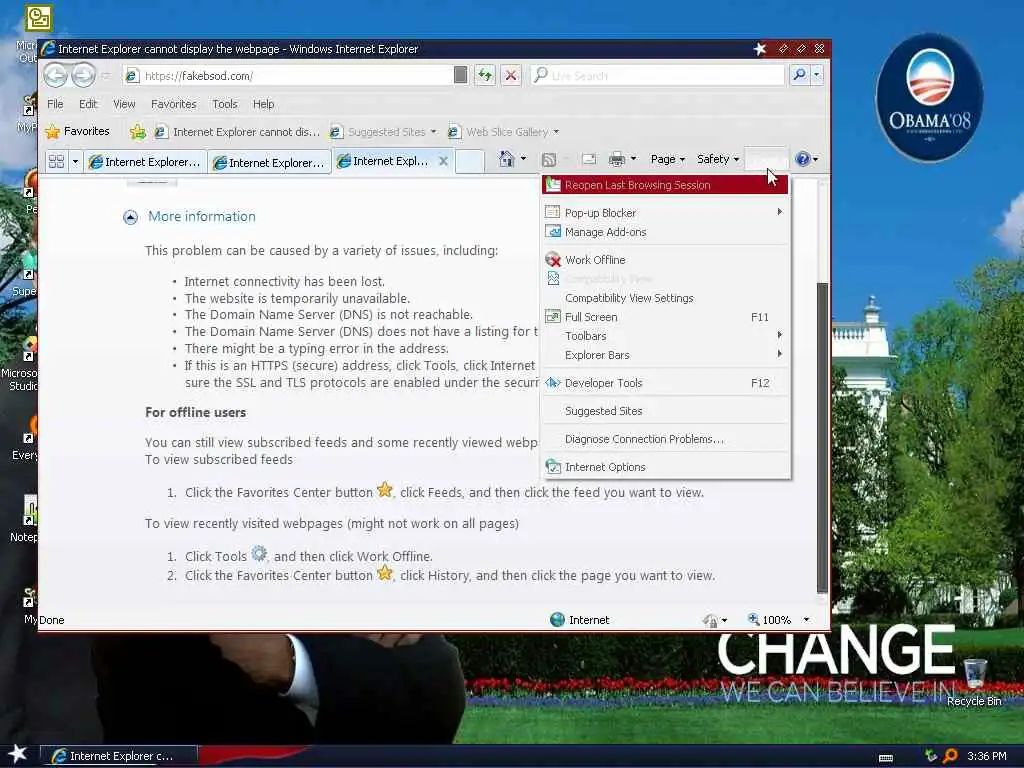1024x768 pixels.
Task: Open the Page dropdown menu
Action: tap(667, 159)
